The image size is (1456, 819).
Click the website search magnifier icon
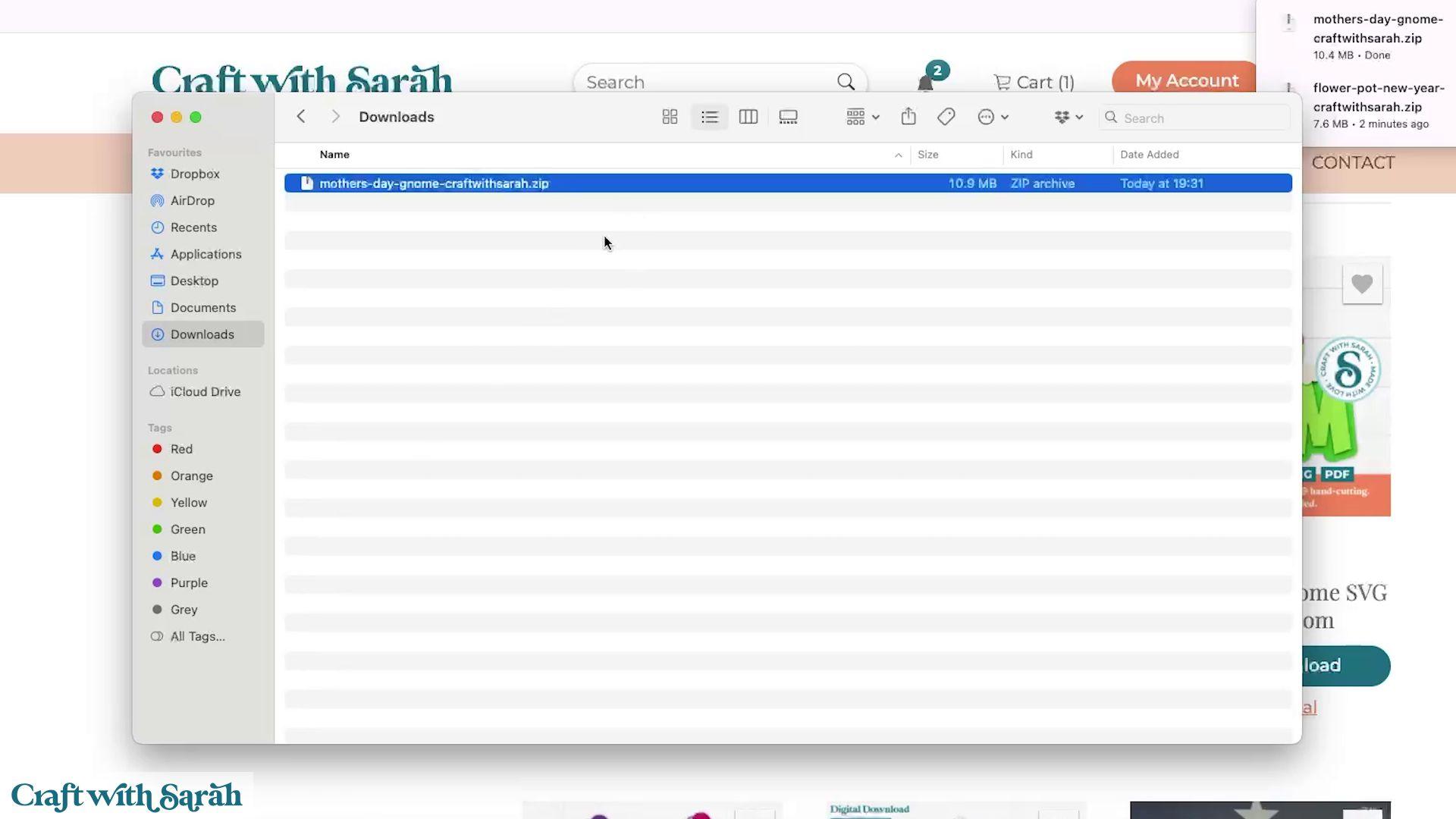846,82
